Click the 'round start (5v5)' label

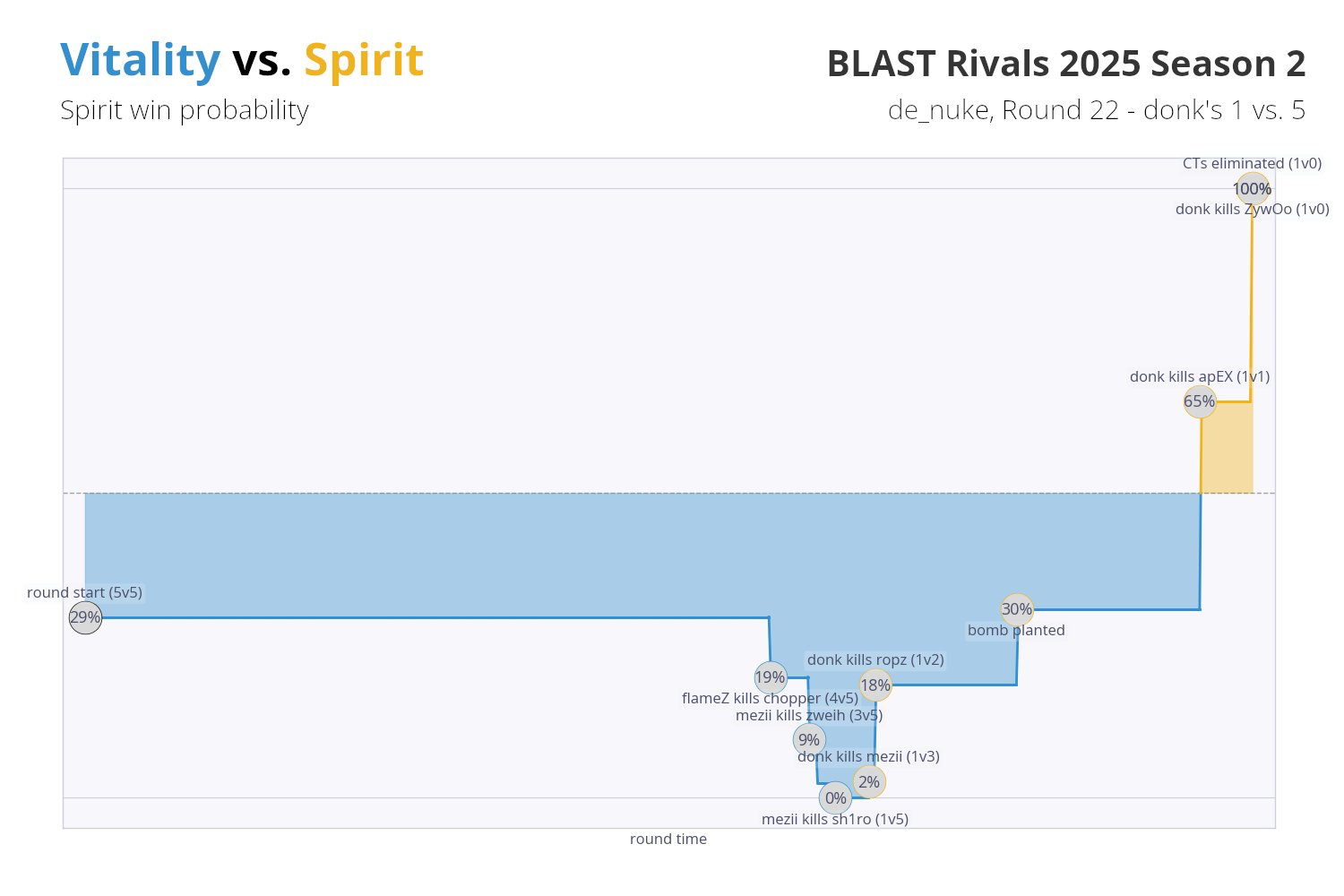click(84, 592)
